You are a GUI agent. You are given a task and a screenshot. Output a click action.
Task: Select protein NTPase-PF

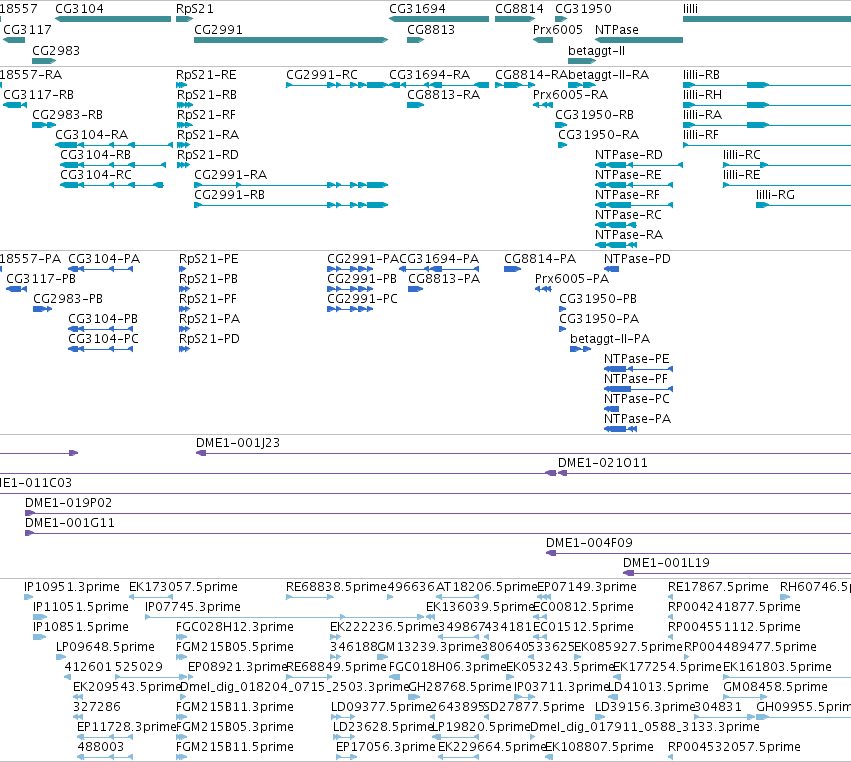(638, 389)
